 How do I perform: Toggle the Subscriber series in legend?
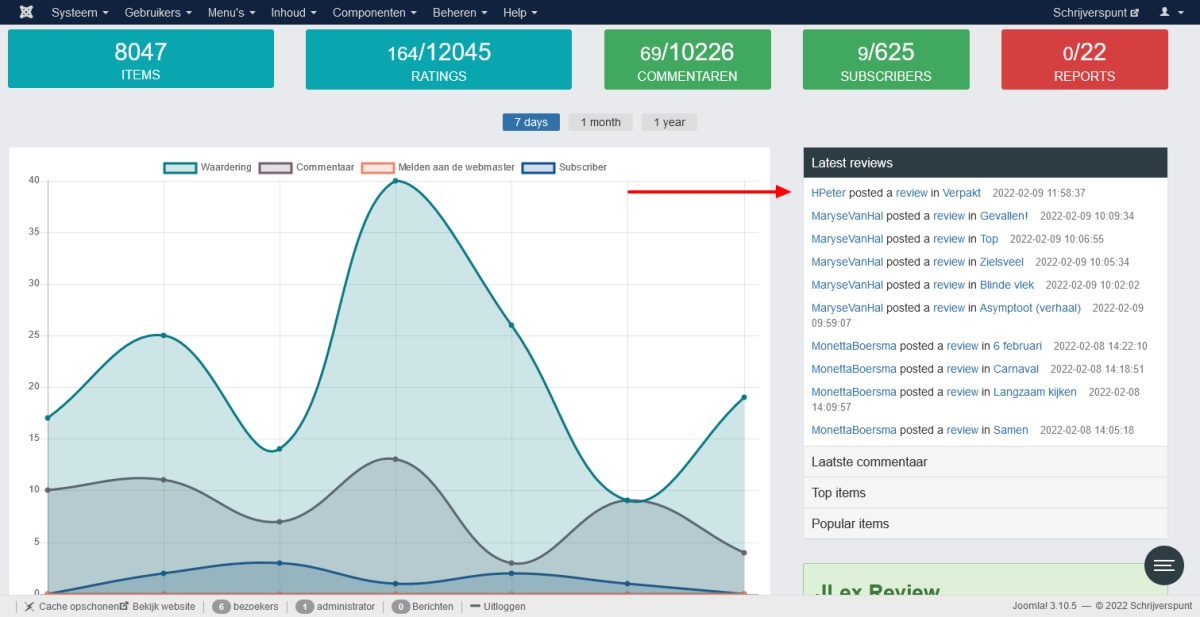[x=538, y=167]
